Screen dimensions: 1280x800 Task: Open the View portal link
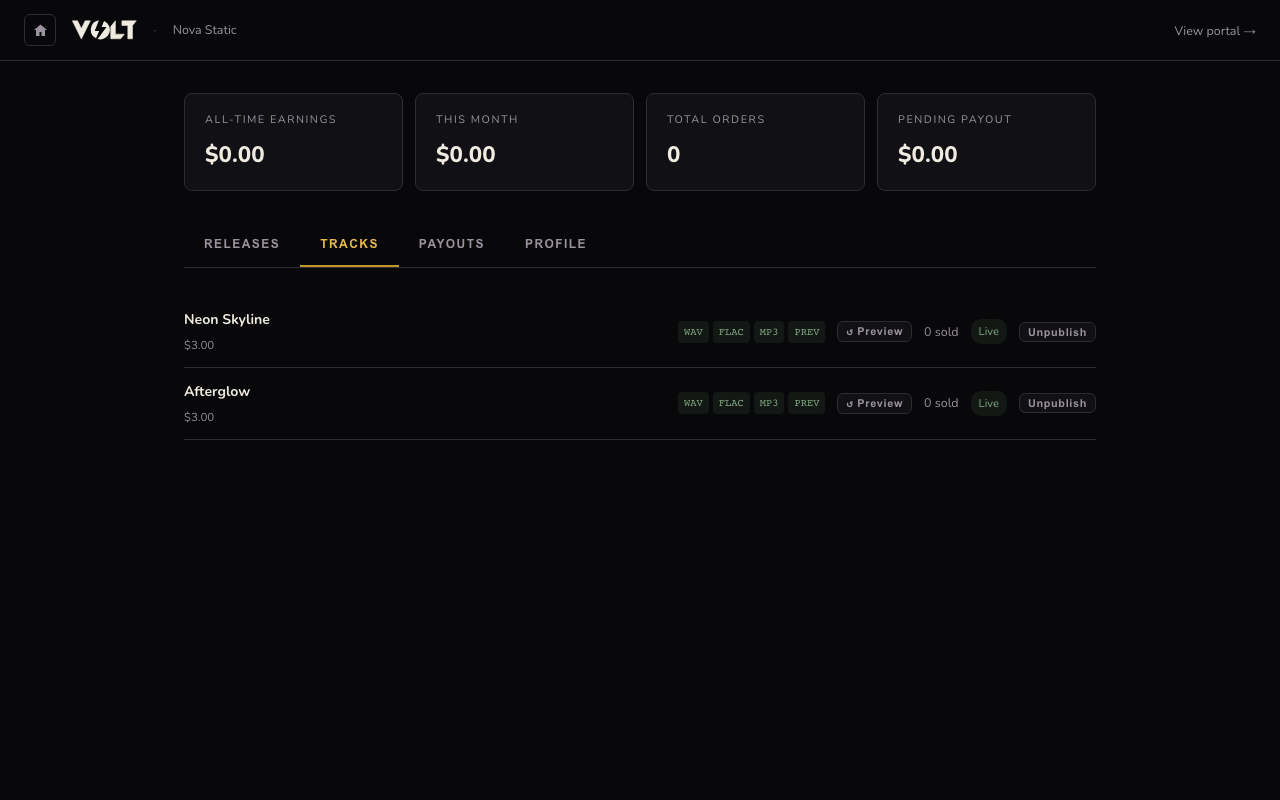(x=1215, y=31)
